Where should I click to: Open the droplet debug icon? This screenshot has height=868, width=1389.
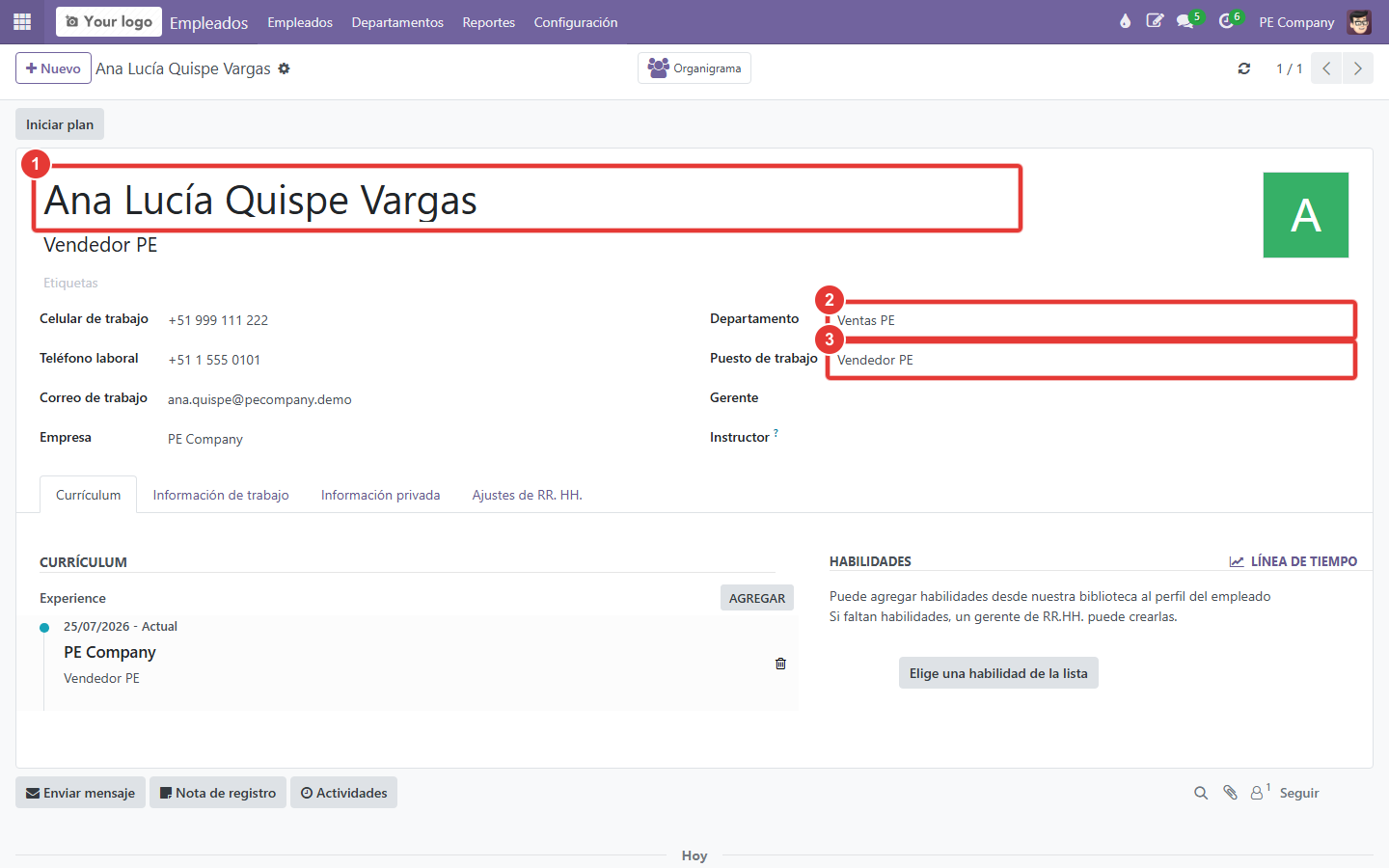[1125, 21]
